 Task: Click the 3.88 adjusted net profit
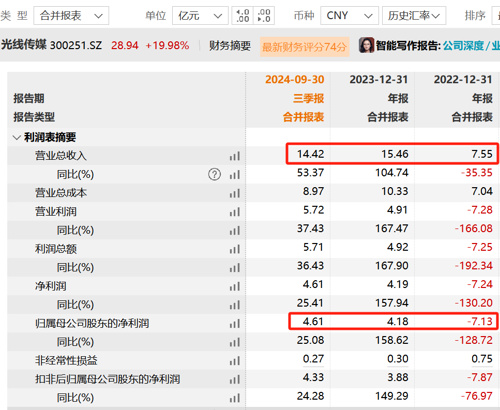[398, 378]
